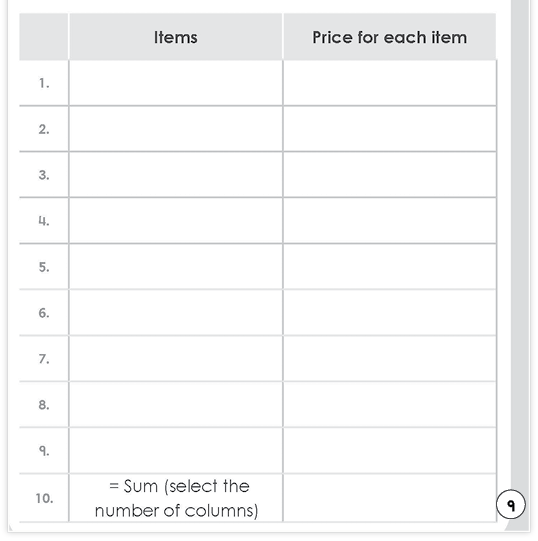The height and width of the screenshot is (541, 538).
Task: Click the Sum formula cell in row 10
Action: point(176,498)
